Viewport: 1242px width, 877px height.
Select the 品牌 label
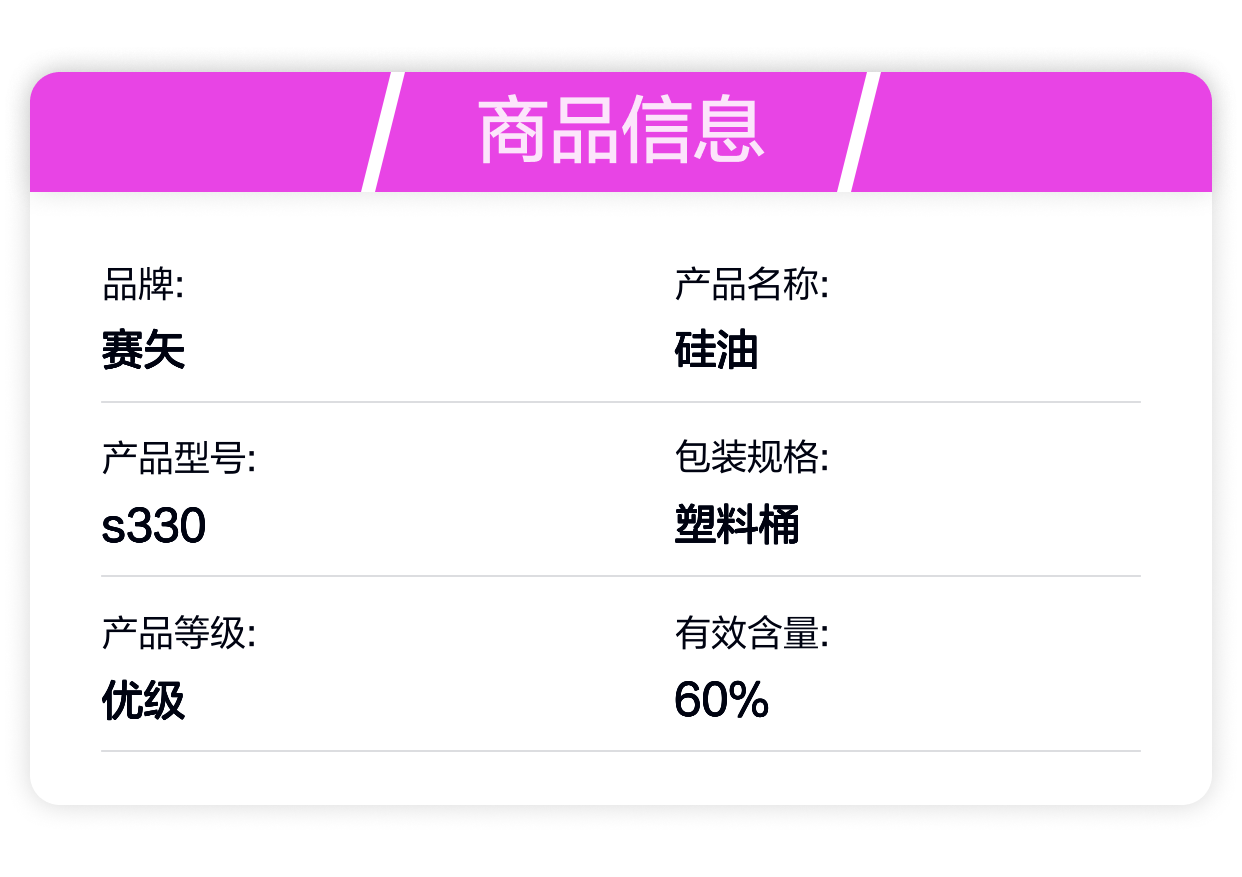point(143,285)
